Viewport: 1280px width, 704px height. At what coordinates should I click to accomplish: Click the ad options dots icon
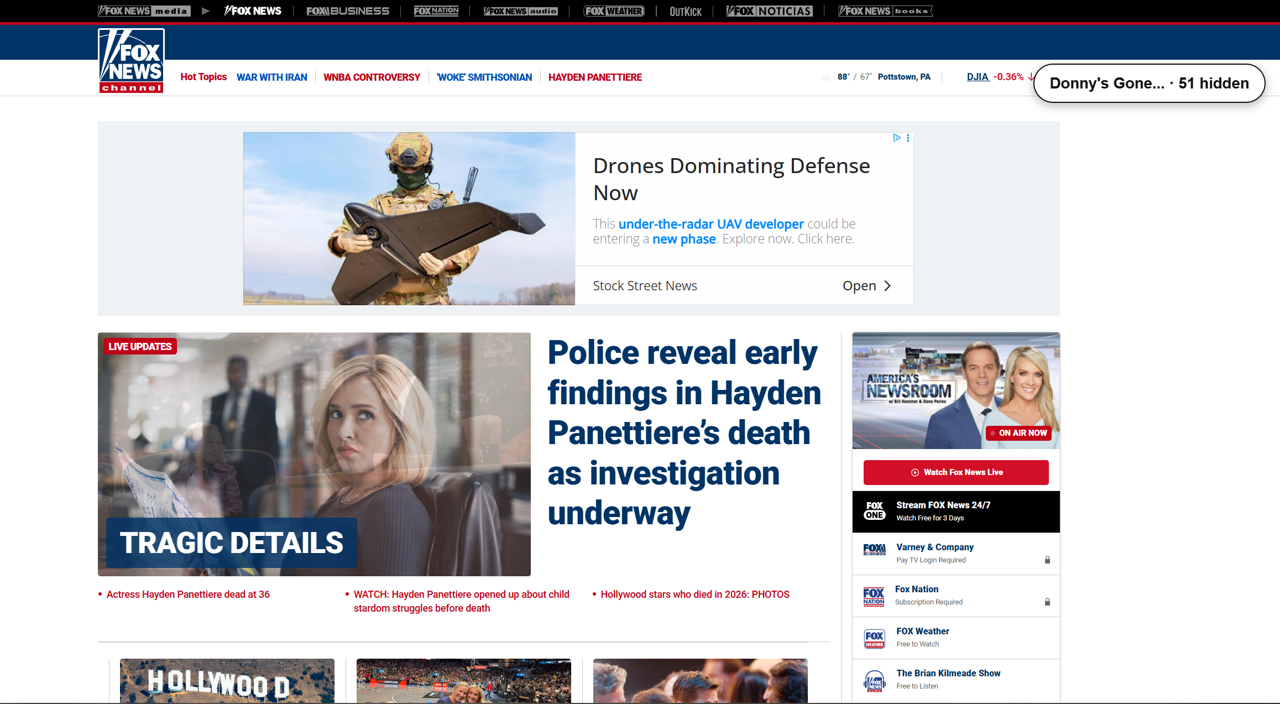point(908,138)
